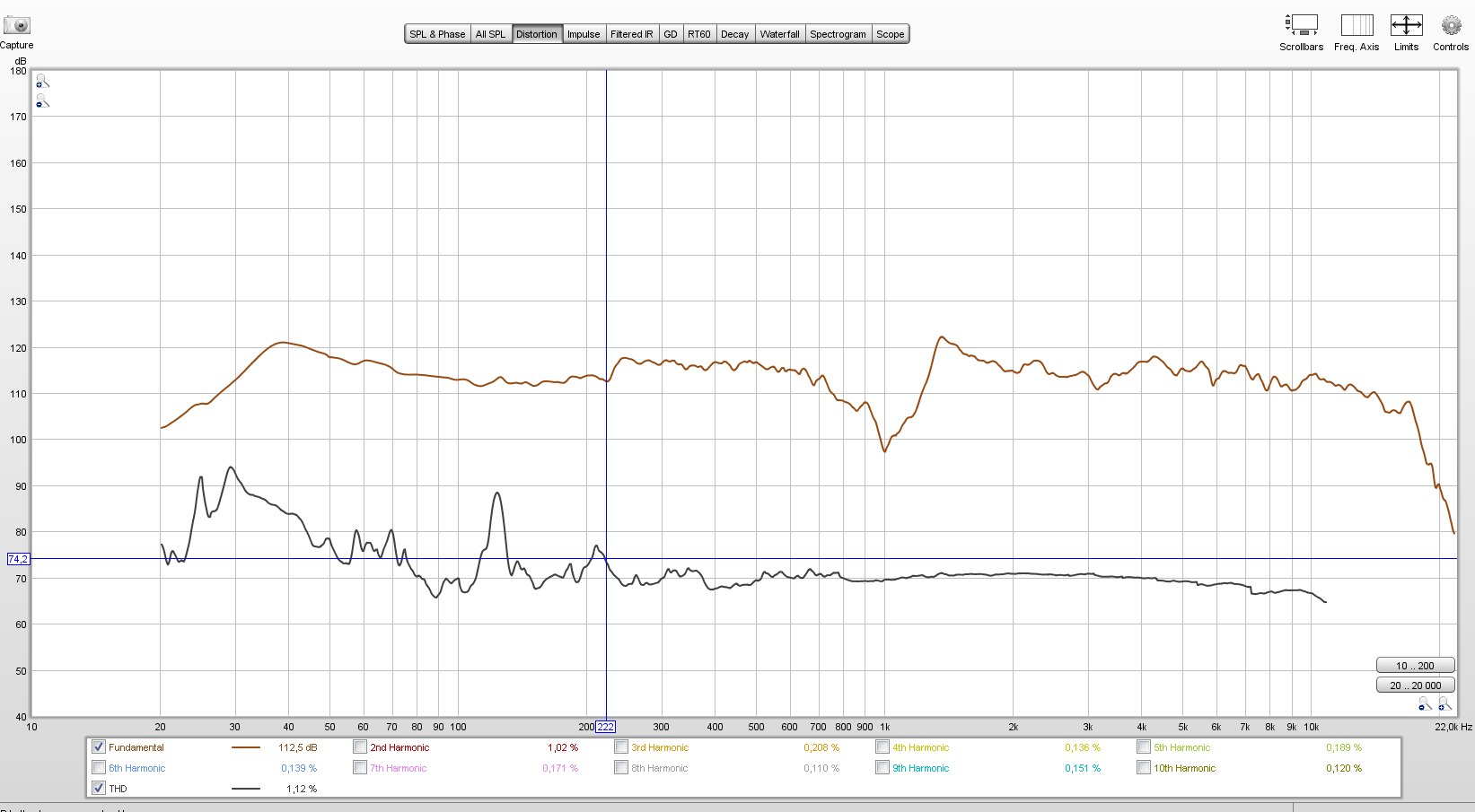Open the RT60 tab
The image size is (1475, 812).
[699, 34]
